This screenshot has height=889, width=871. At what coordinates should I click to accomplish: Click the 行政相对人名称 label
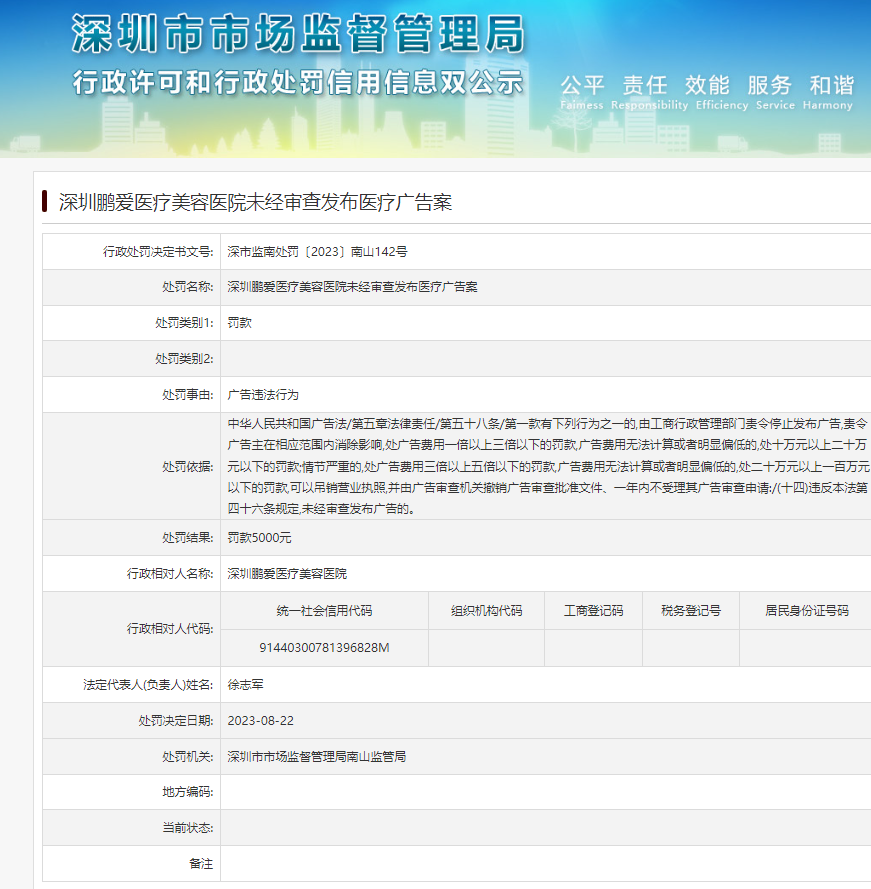pos(170,574)
